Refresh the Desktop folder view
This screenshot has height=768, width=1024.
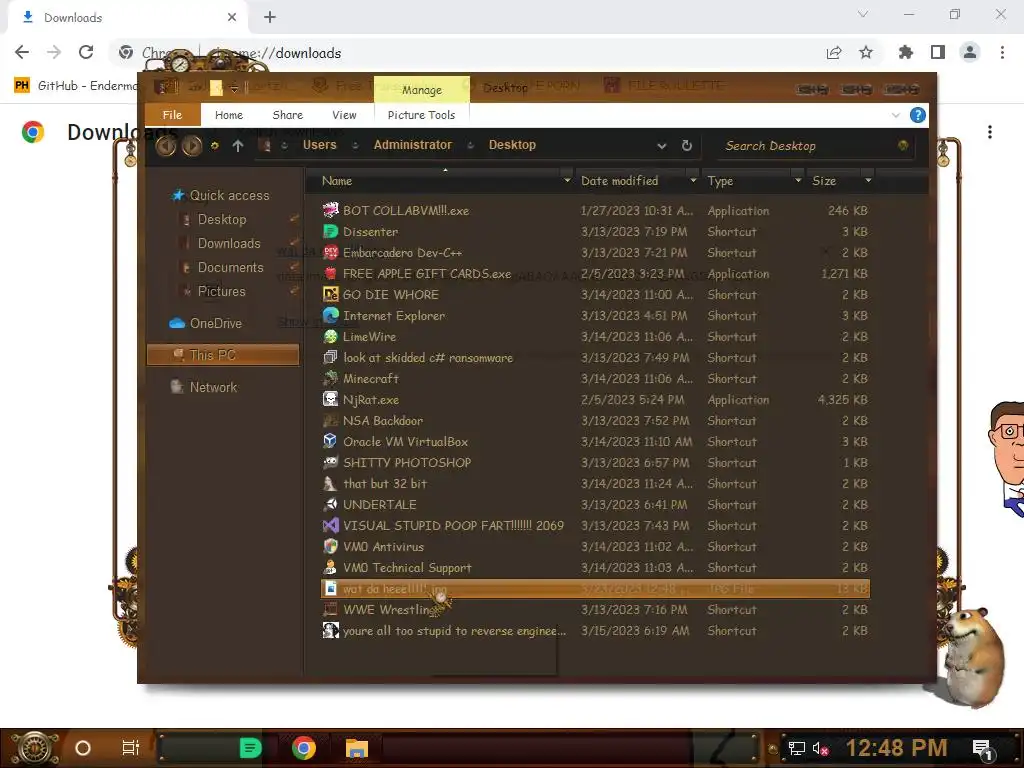686,146
